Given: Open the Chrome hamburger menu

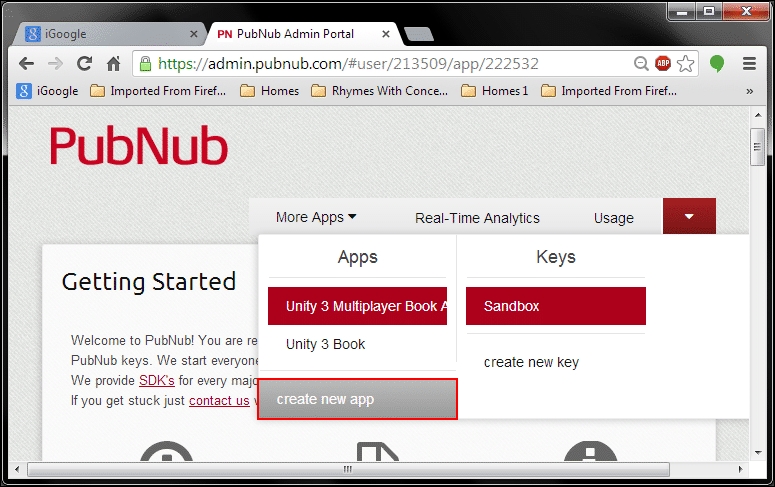Looking at the screenshot, I should pos(749,63).
